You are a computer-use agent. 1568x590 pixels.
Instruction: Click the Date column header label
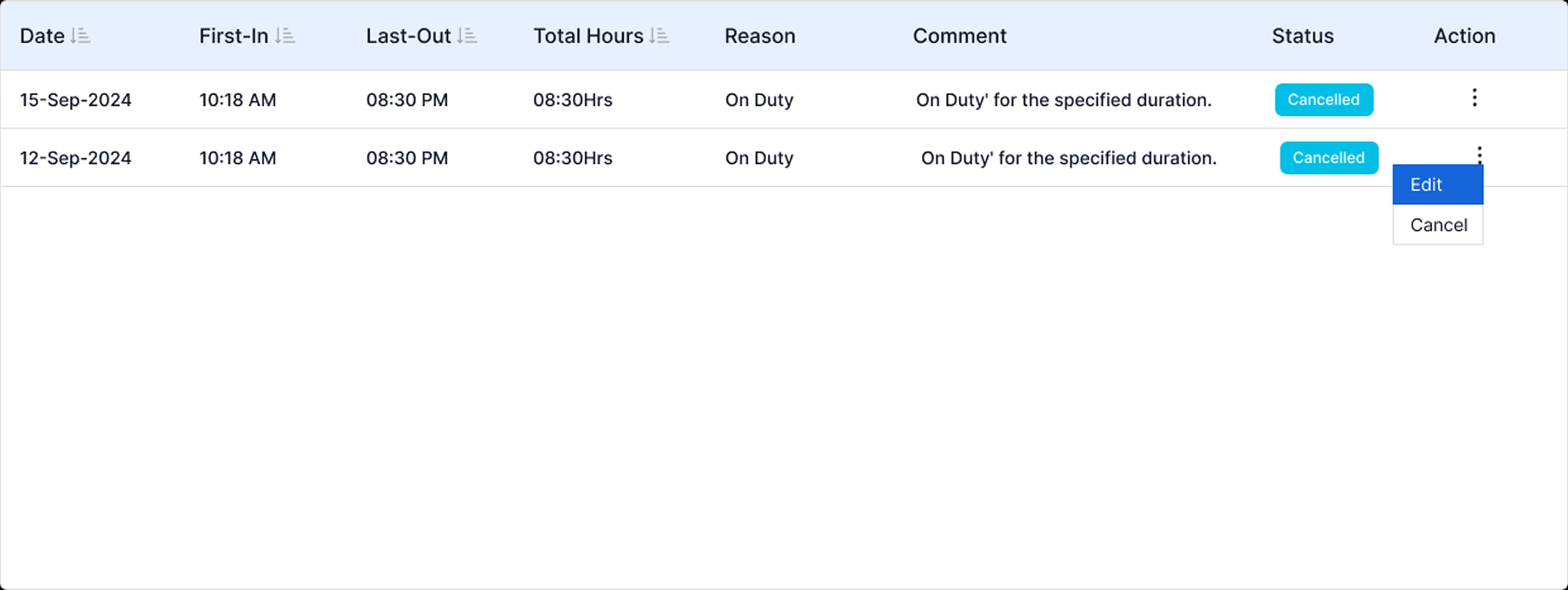(42, 36)
